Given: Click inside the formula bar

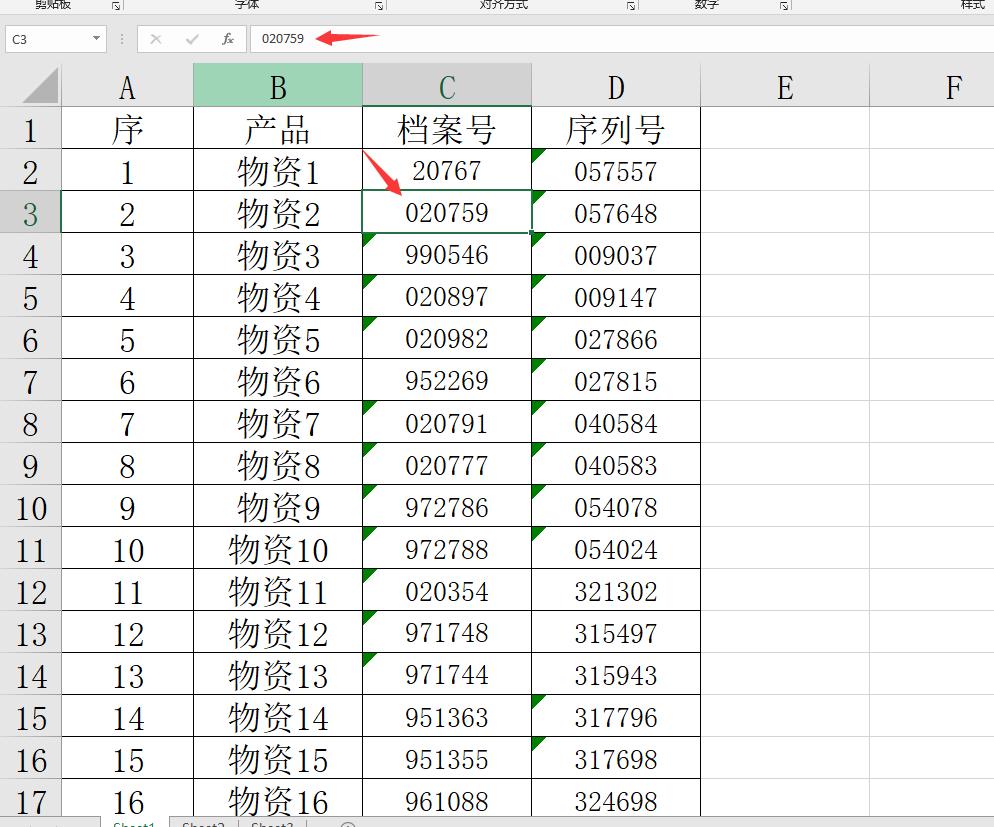Looking at the screenshot, I should (450, 39).
